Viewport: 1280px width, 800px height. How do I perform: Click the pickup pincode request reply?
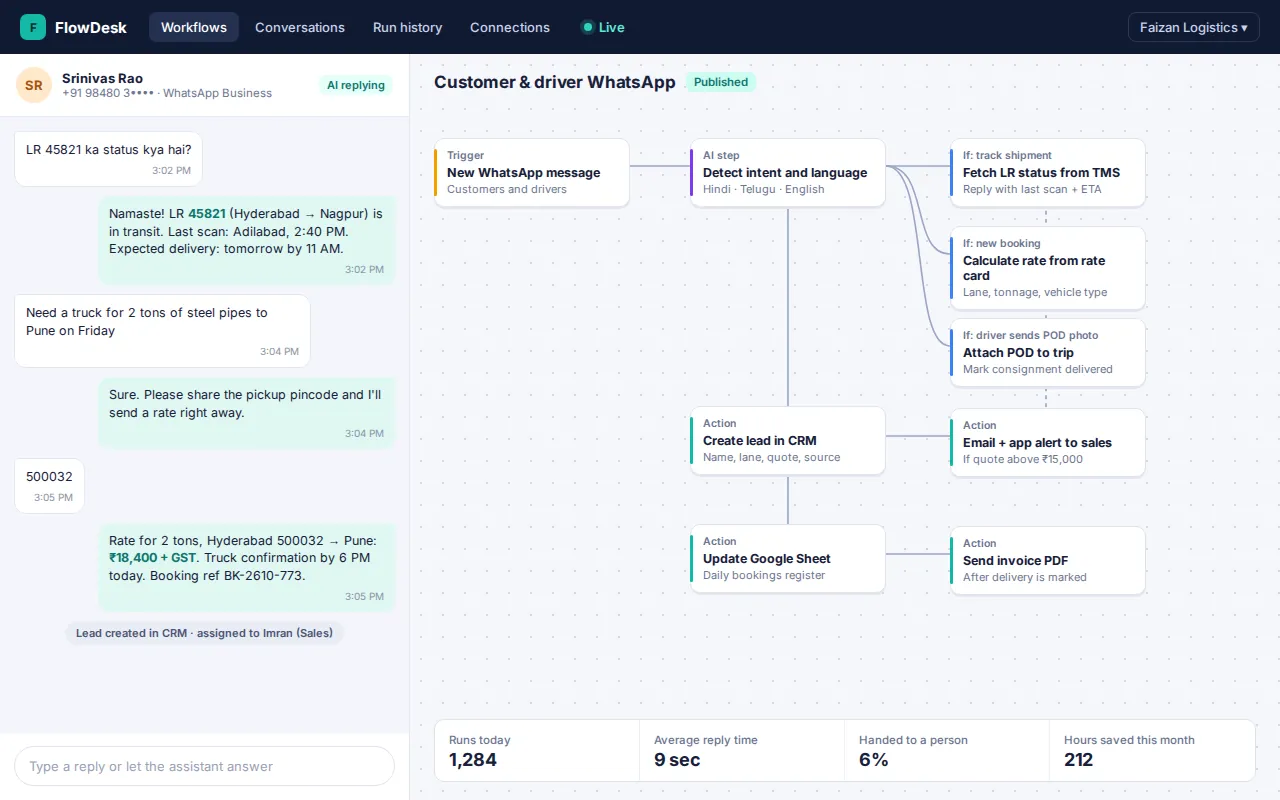pyautogui.click(x=246, y=413)
